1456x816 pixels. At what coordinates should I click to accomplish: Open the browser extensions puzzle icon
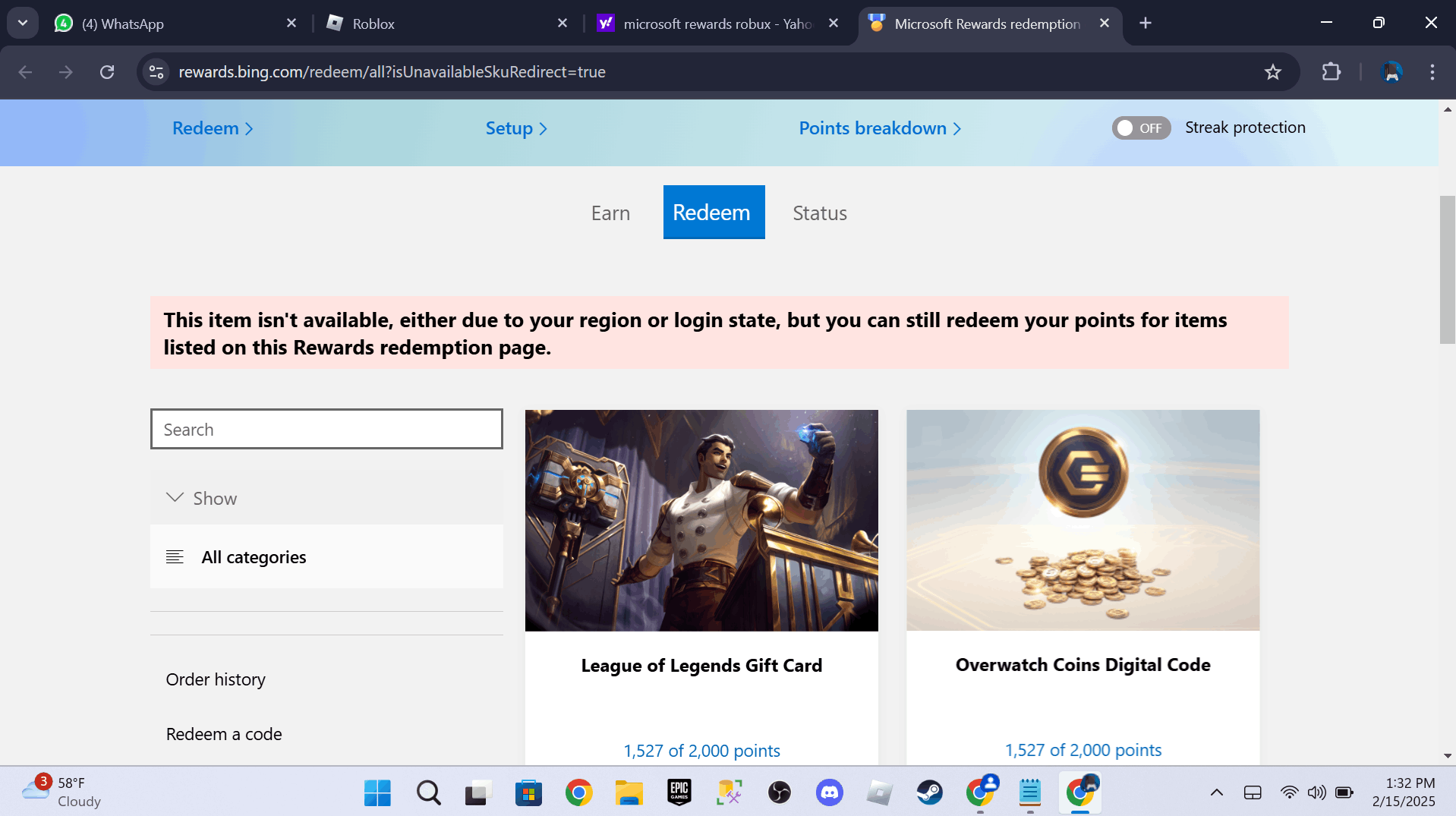[x=1332, y=72]
